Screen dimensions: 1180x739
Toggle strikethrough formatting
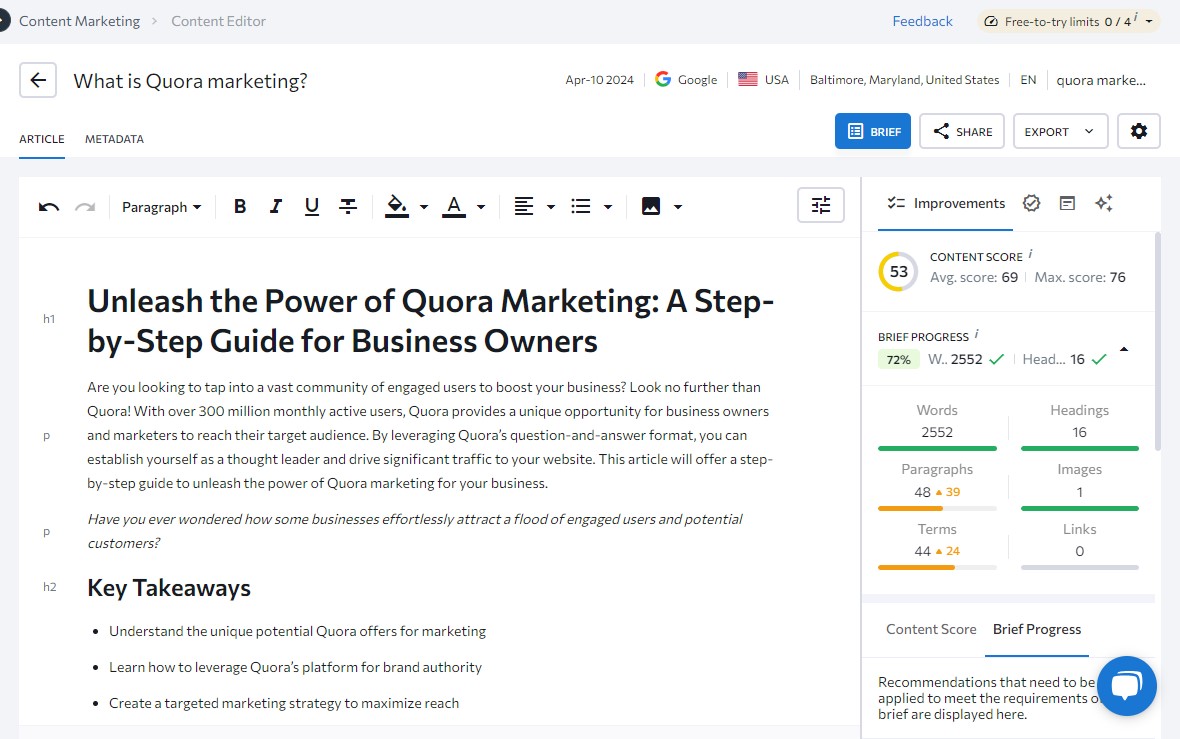pos(348,206)
